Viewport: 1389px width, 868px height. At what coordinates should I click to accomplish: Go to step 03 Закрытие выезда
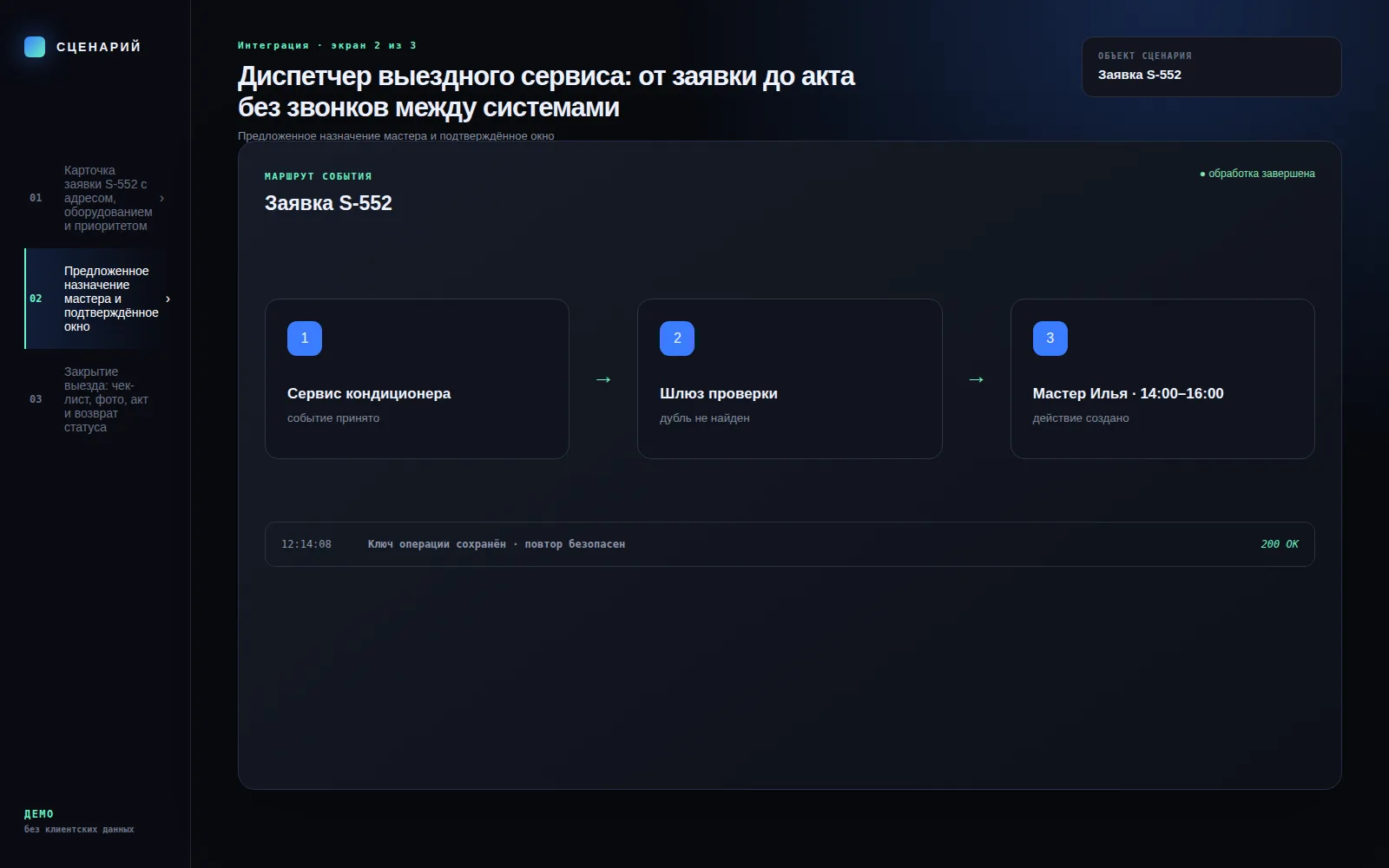coord(95,399)
